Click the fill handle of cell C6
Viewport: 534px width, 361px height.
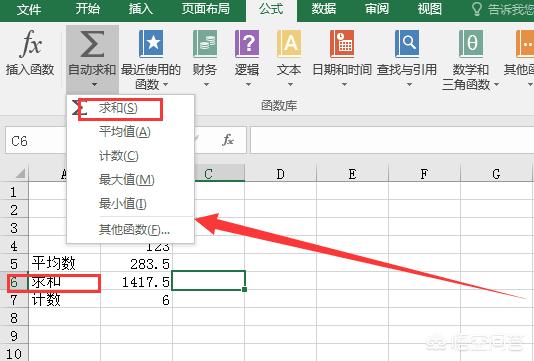(x=244, y=289)
